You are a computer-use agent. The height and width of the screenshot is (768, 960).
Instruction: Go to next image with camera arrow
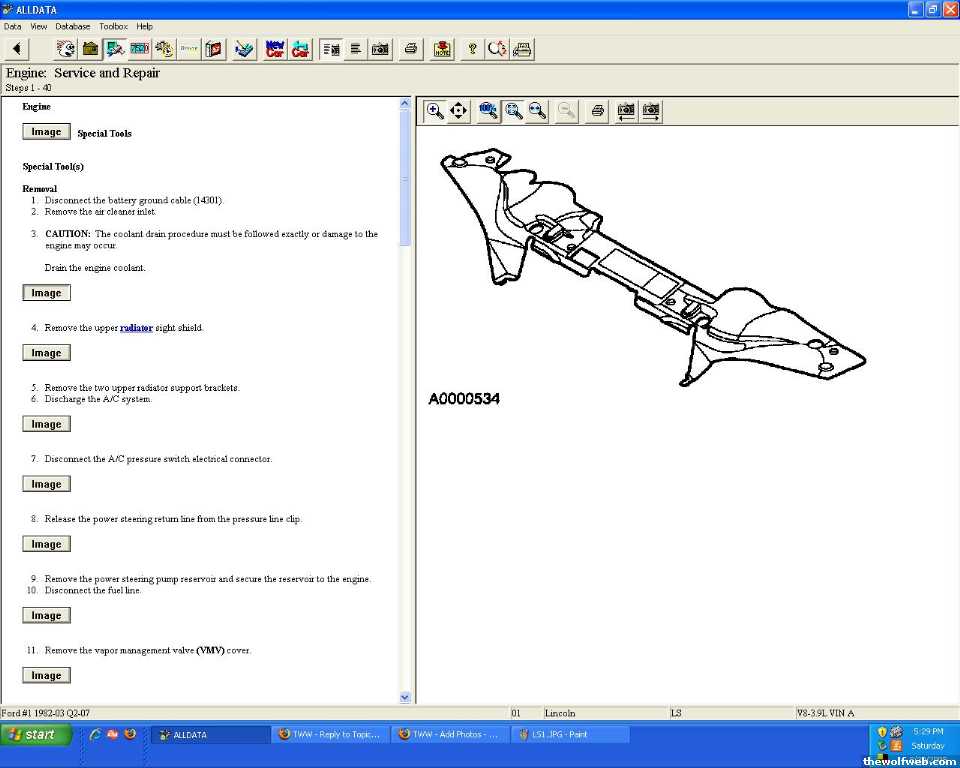651,111
